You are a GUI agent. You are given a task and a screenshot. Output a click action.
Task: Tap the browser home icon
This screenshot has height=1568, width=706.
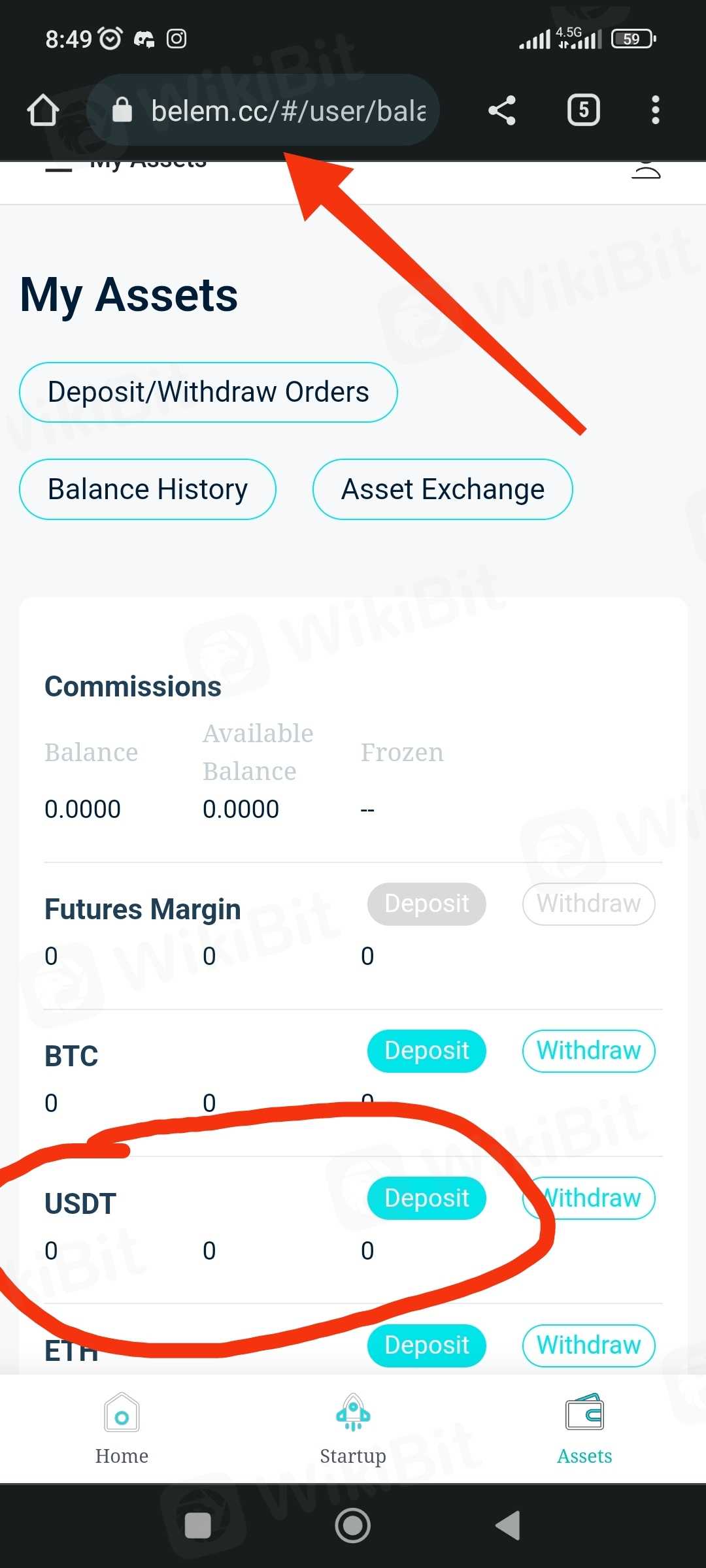point(43,110)
